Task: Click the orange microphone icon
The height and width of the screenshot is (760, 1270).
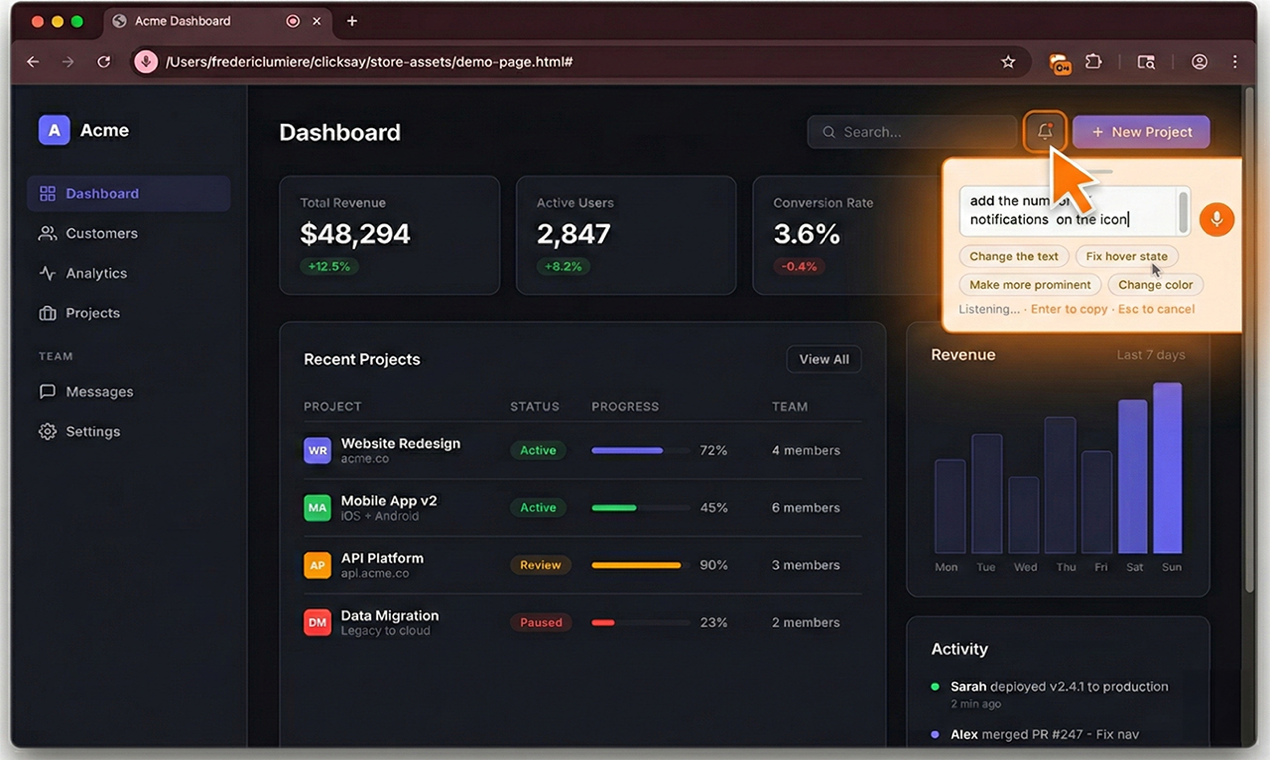Action: pyautogui.click(x=1216, y=219)
